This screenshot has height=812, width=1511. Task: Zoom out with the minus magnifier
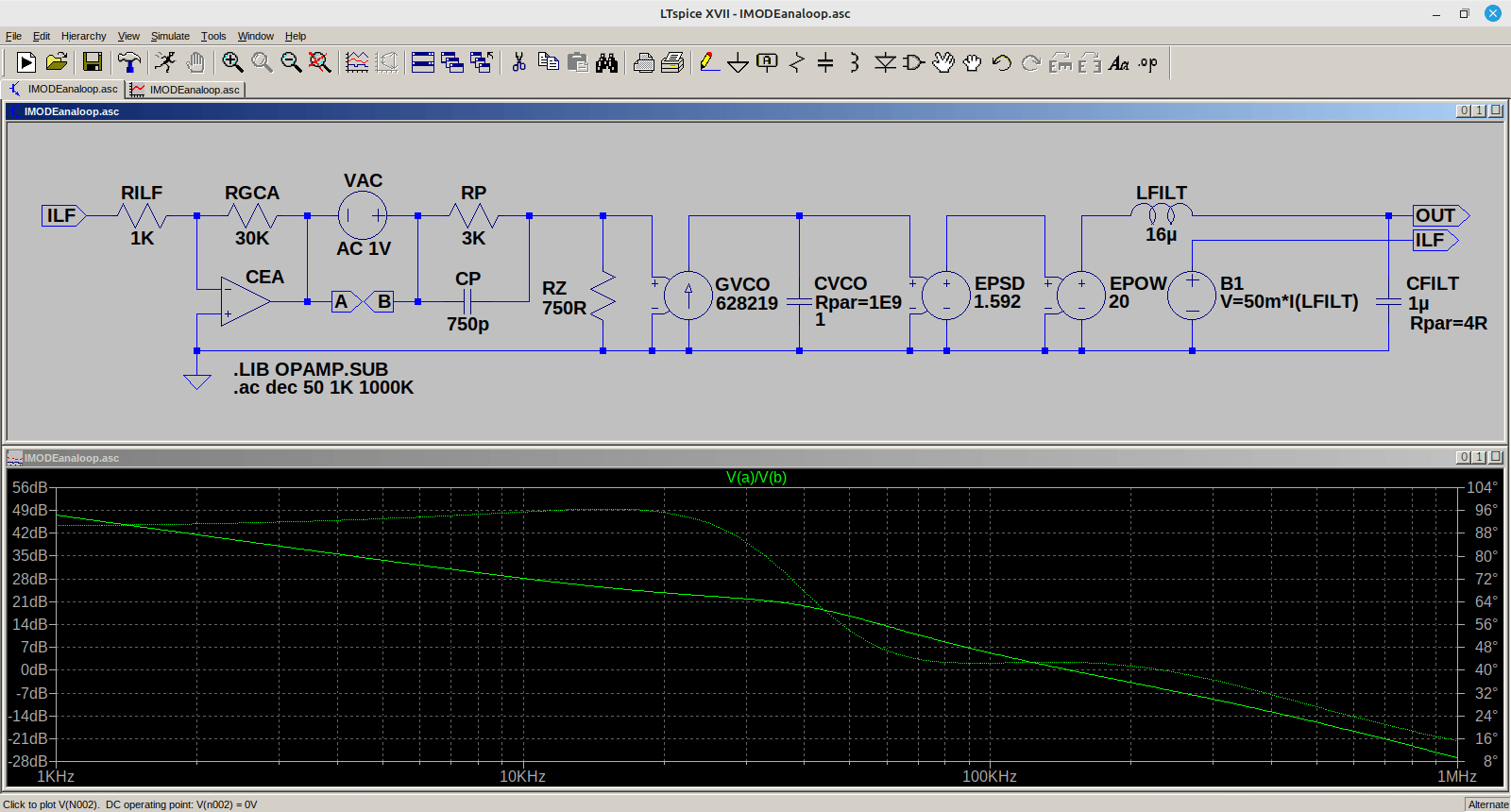click(291, 62)
